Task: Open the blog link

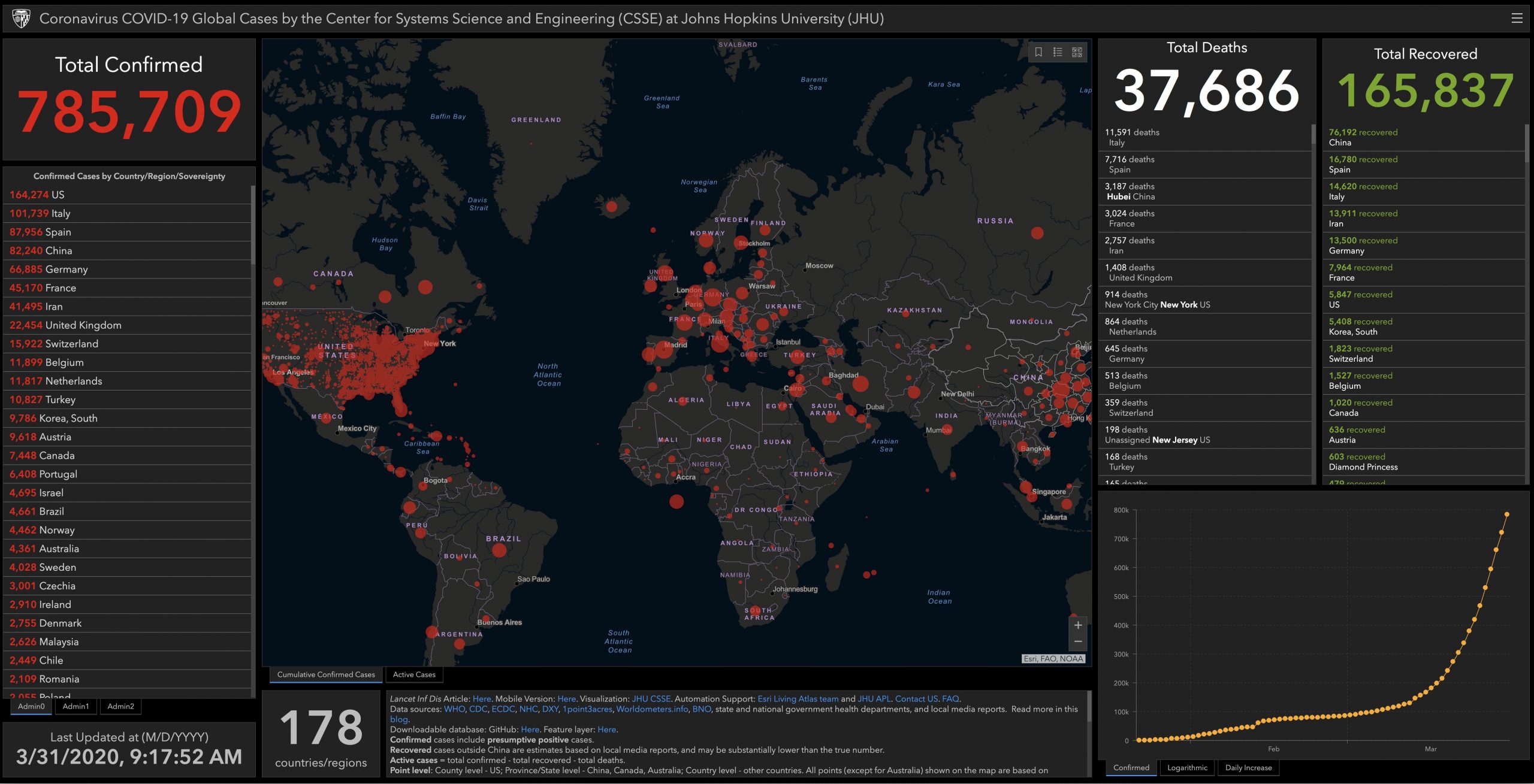Action: coord(398,719)
